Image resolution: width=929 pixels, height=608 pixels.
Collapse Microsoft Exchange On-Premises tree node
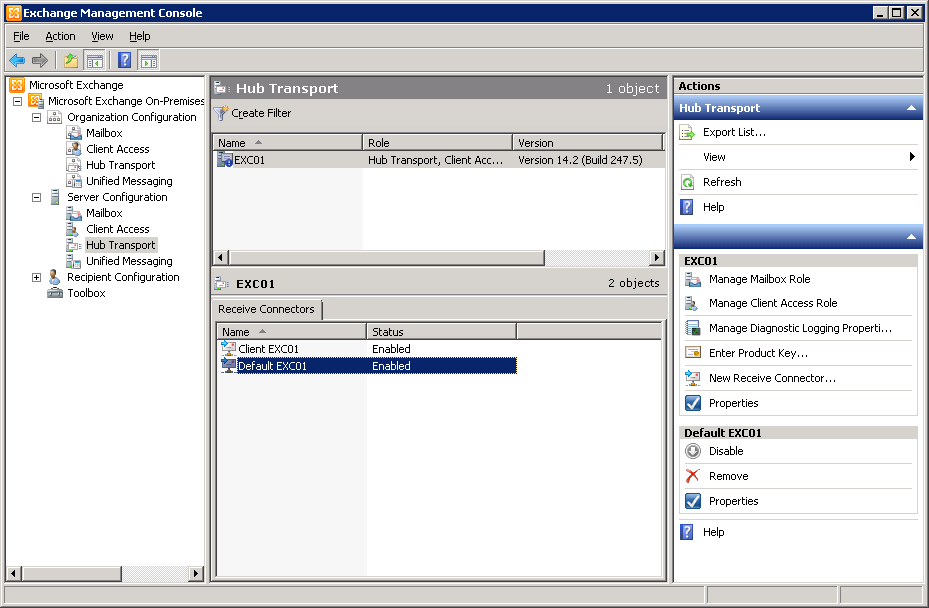(18, 101)
